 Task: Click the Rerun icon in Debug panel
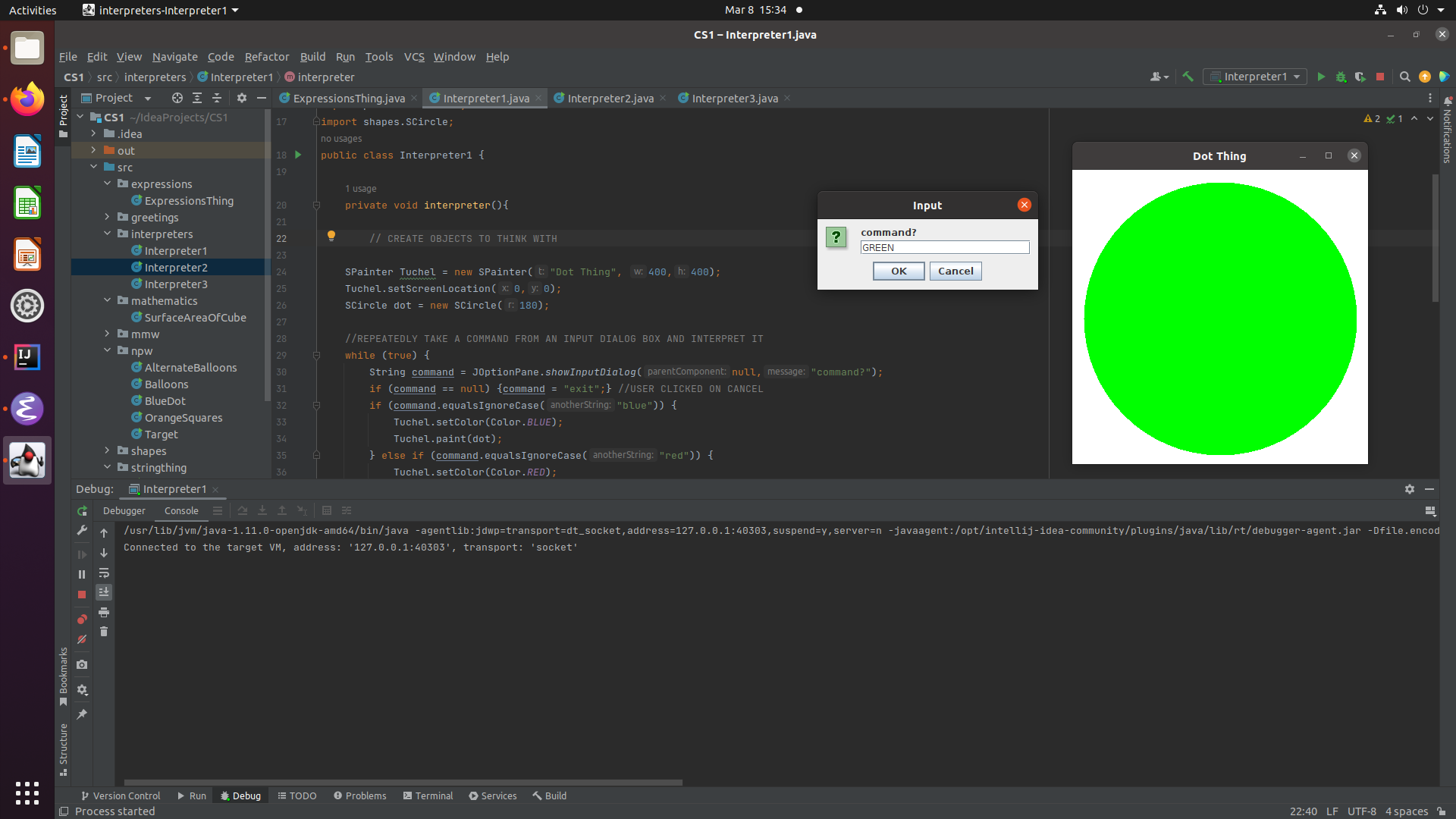(x=82, y=511)
